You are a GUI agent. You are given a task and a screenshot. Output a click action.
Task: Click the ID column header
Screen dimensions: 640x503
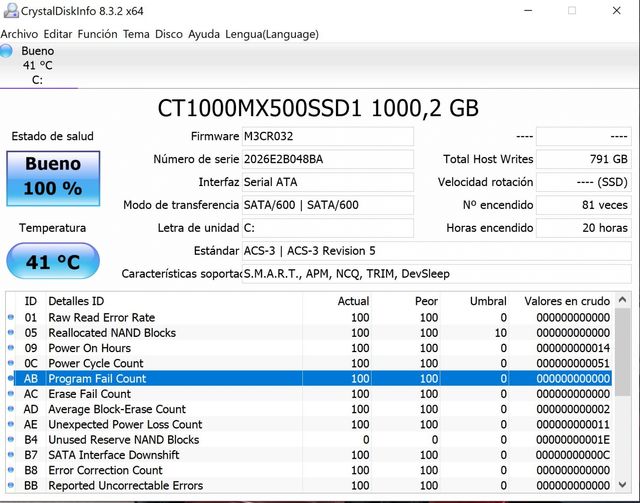30,301
